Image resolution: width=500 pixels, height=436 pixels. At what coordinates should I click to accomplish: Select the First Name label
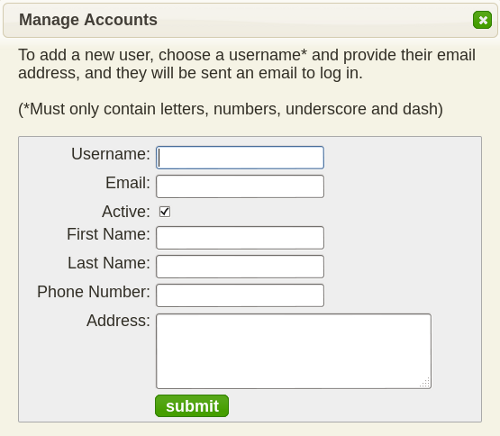click(x=108, y=234)
